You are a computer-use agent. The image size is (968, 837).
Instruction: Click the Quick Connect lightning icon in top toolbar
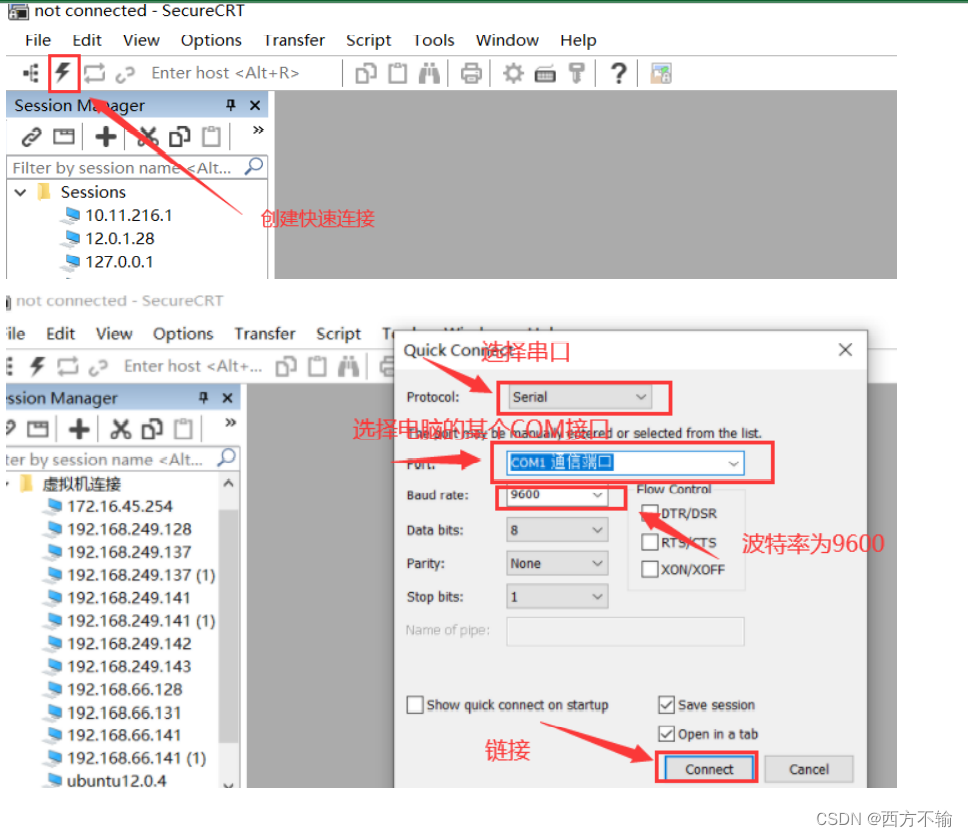tap(63, 73)
